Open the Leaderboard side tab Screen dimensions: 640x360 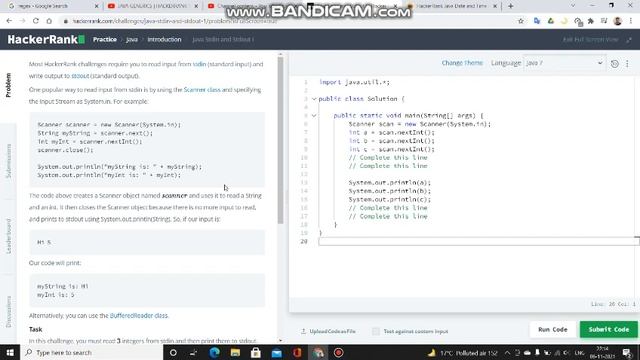[x=8, y=236]
